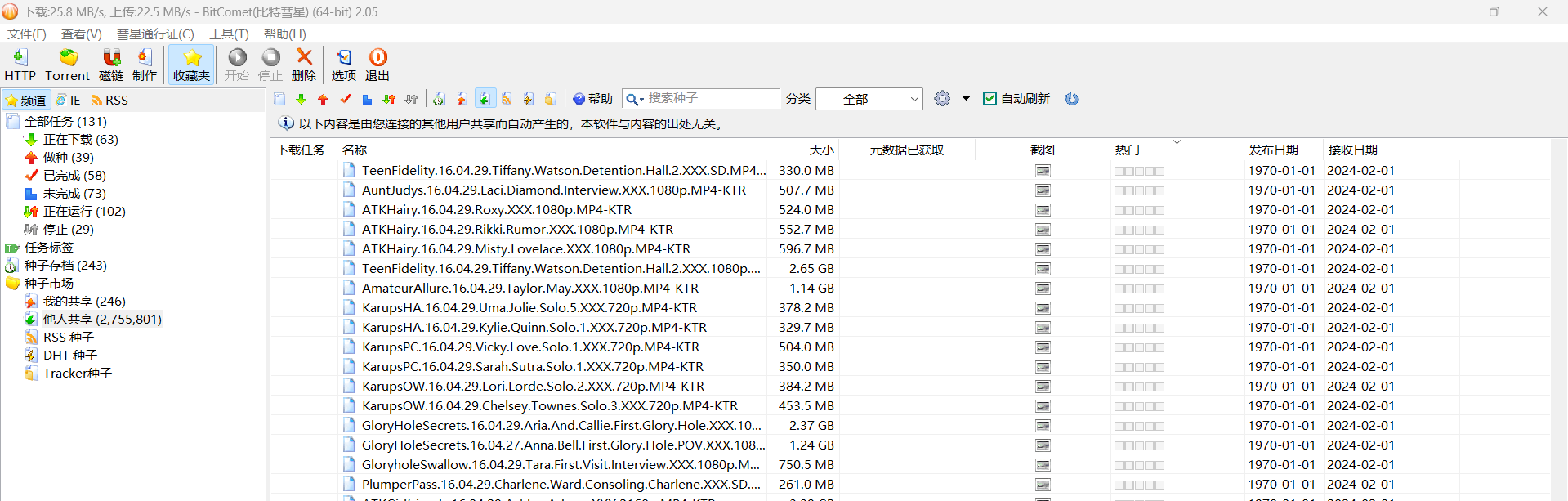The width and height of the screenshot is (1568, 501).
Task: Open the 查看(V) menu
Action: [82, 34]
